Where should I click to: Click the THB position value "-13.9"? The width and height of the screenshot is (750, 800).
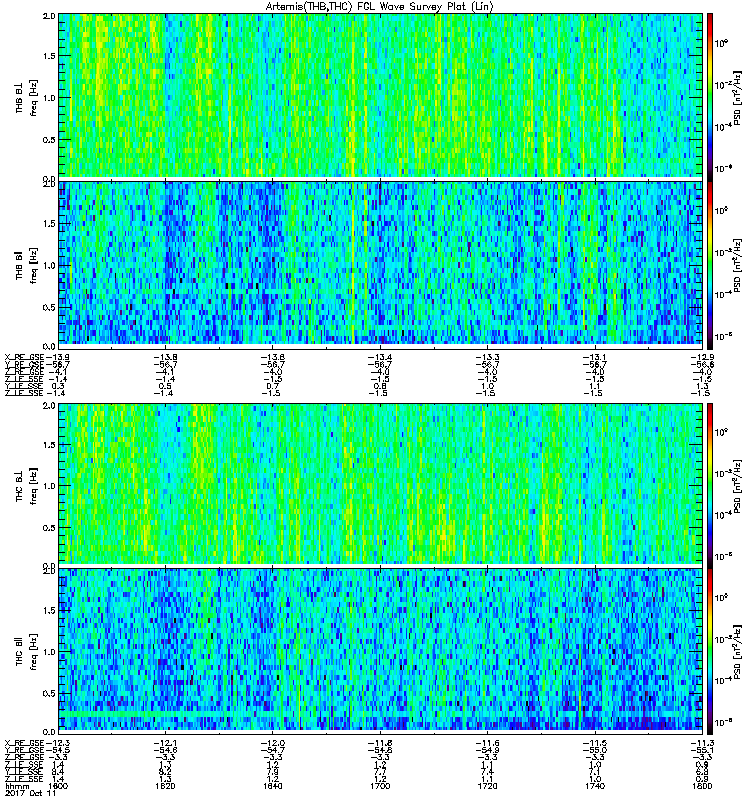(57, 357)
